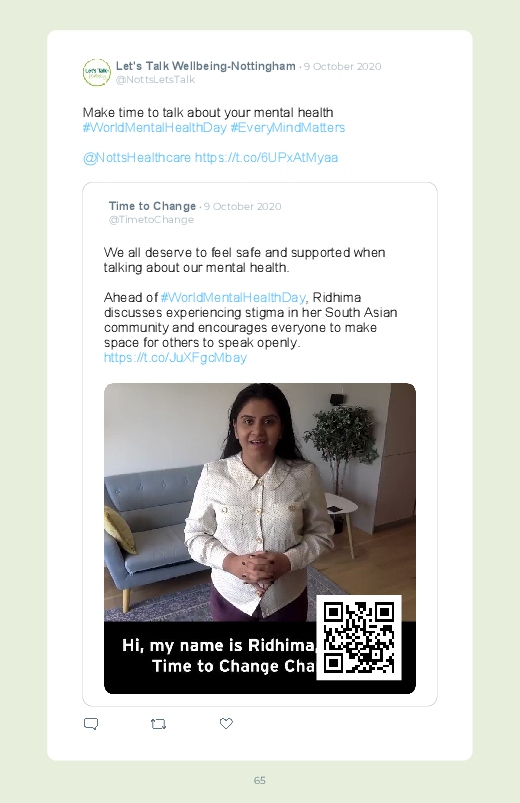Click the video caption subtitle text
Screen dimensions: 520x803
[x=219, y=656]
